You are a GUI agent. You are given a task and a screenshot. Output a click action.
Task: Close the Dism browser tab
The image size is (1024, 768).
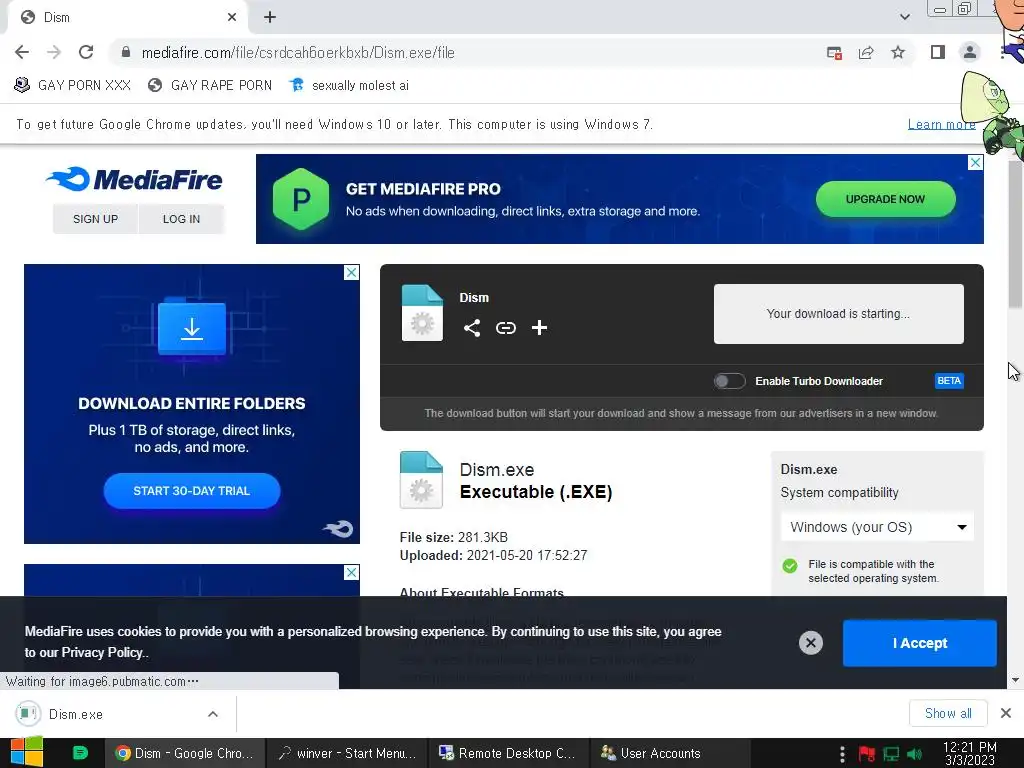tap(232, 18)
